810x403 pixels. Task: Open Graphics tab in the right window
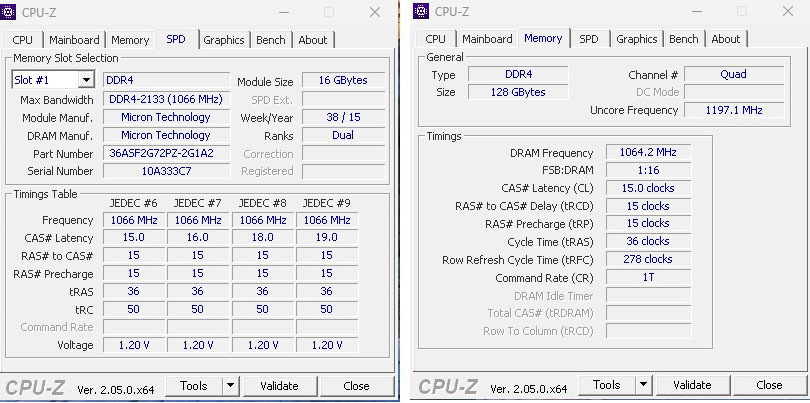point(637,39)
